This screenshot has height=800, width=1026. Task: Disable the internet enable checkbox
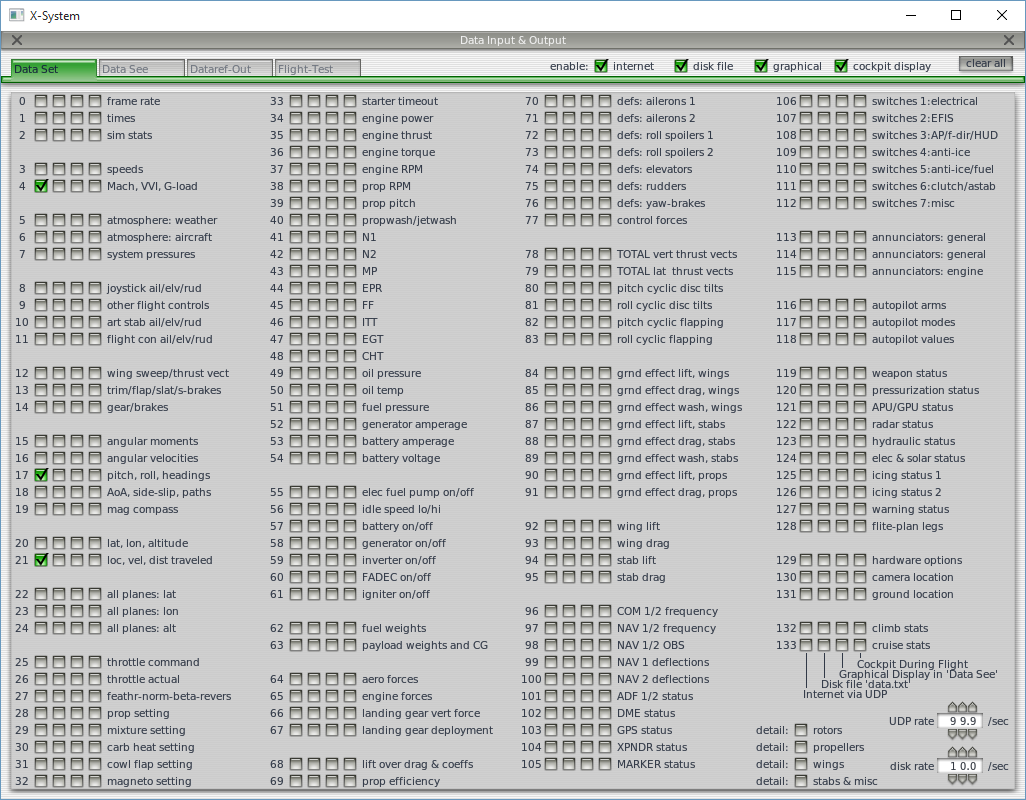pos(601,66)
